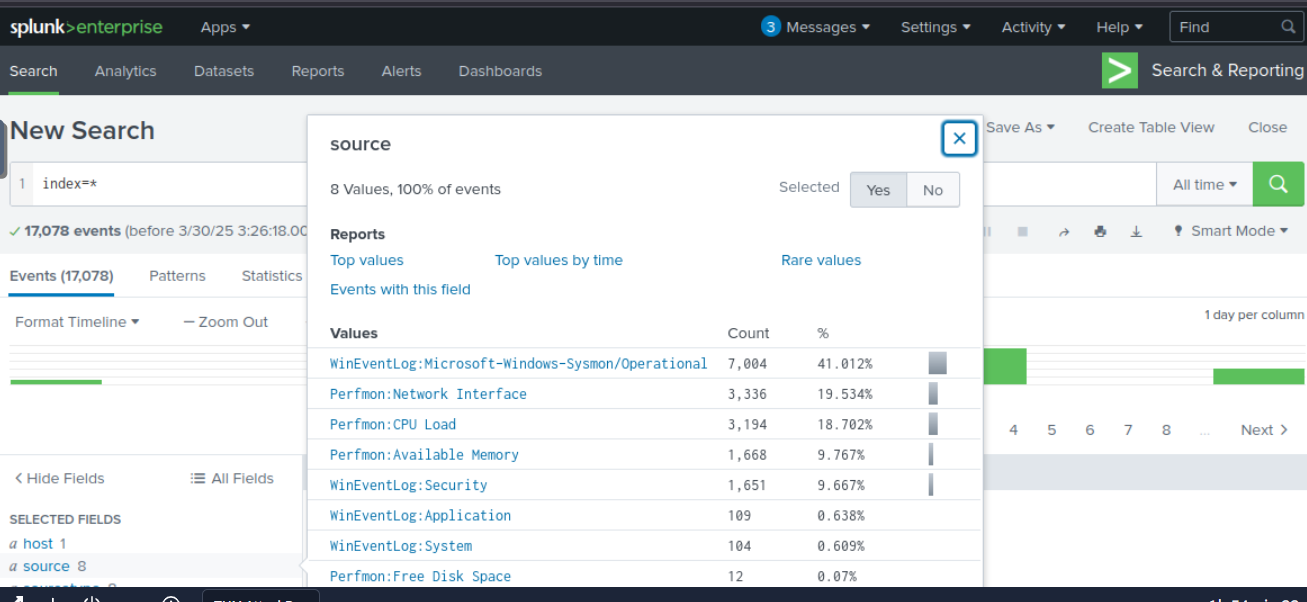The width and height of the screenshot is (1307, 602).
Task: Switch to the Dashboards tab
Action: [500, 71]
